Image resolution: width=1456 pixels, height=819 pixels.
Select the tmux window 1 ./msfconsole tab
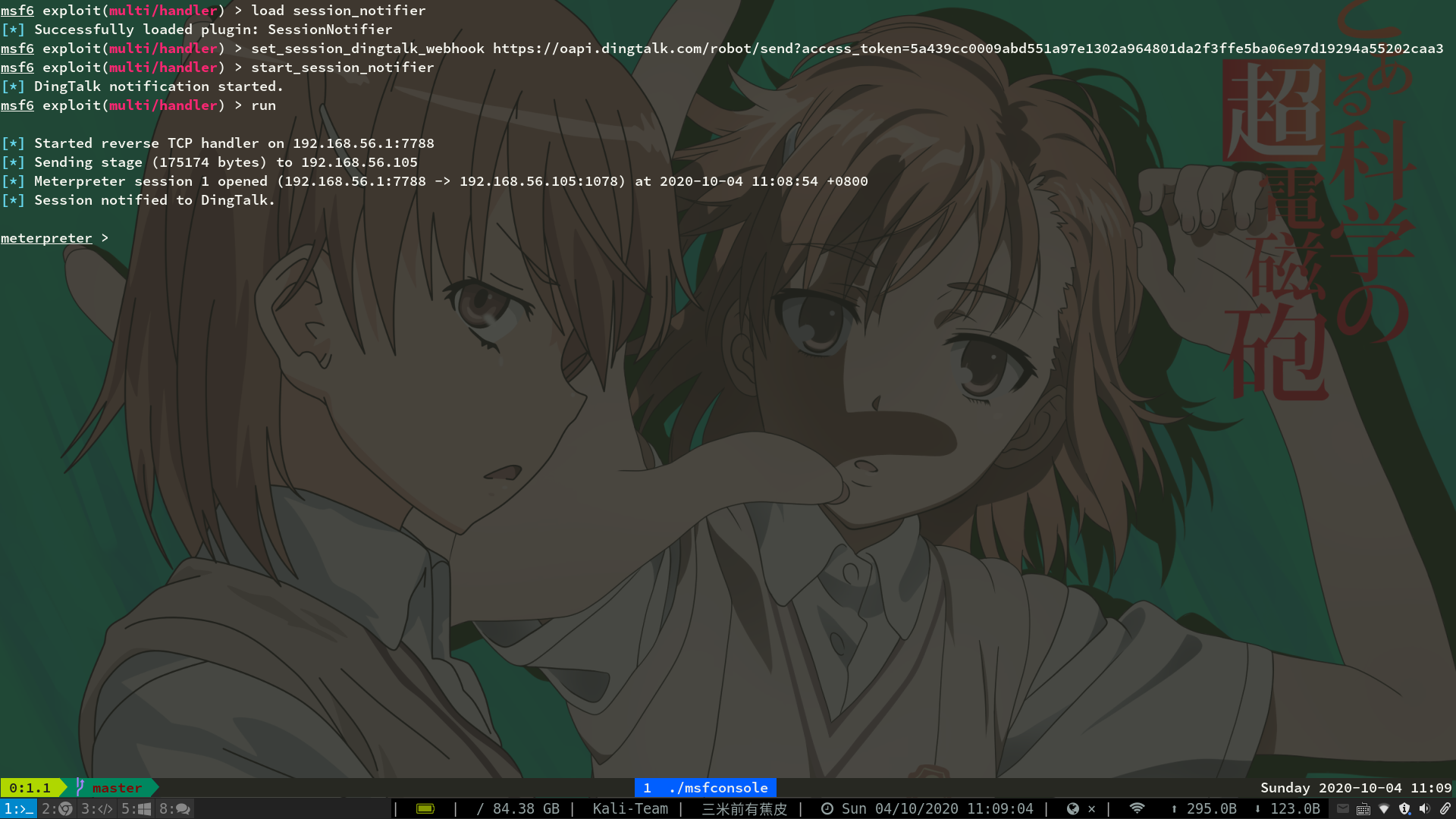[705, 788]
